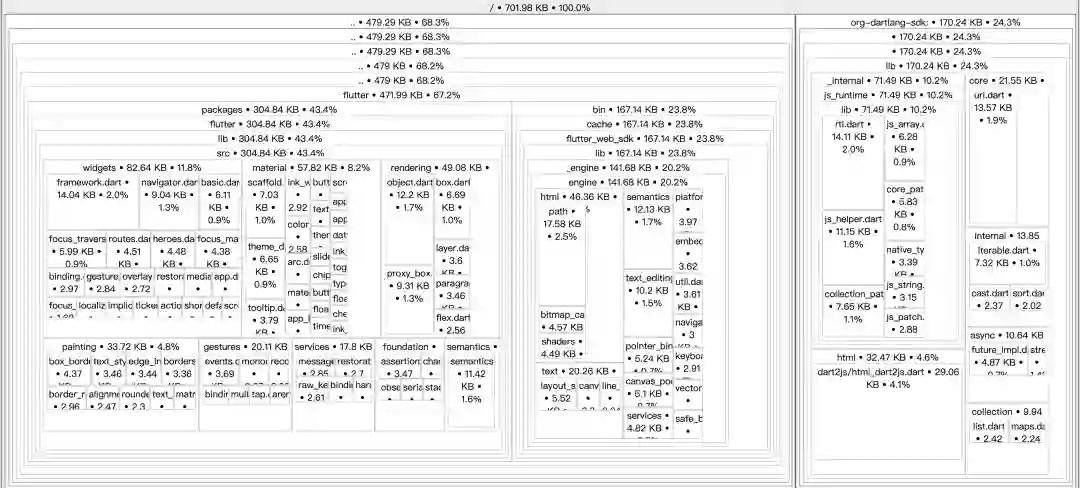1080x488 pixels.
Task: Select the tooltip.da 3.79 KB cell
Action: (x=265, y=318)
